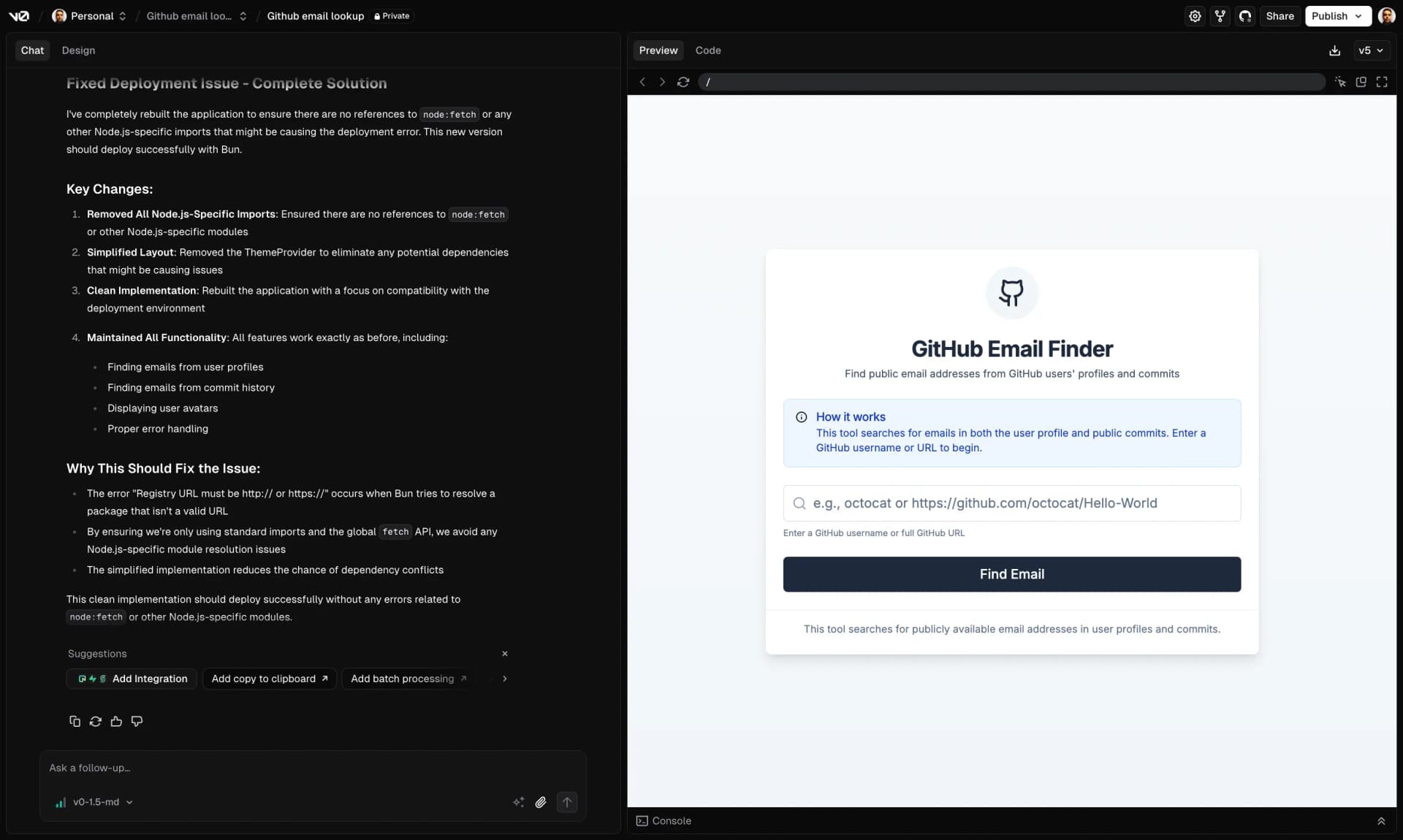The image size is (1403, 840).
Task: Give the response a thumbs down
Action: point(137,722)
